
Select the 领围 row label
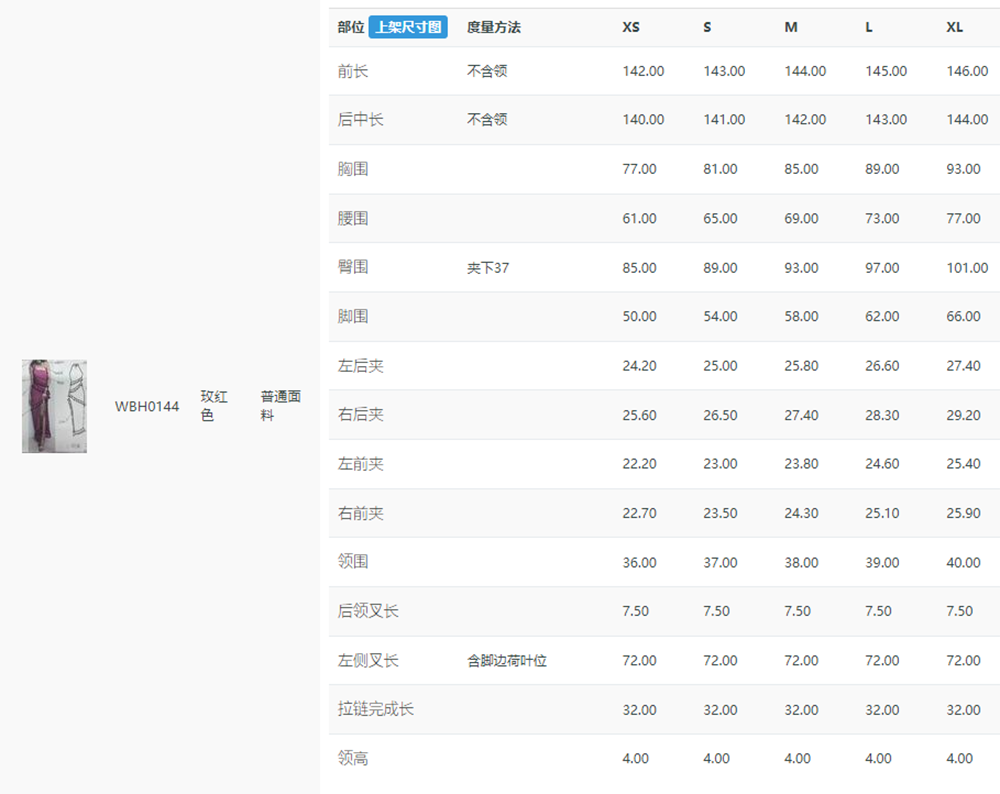(353, 562)
